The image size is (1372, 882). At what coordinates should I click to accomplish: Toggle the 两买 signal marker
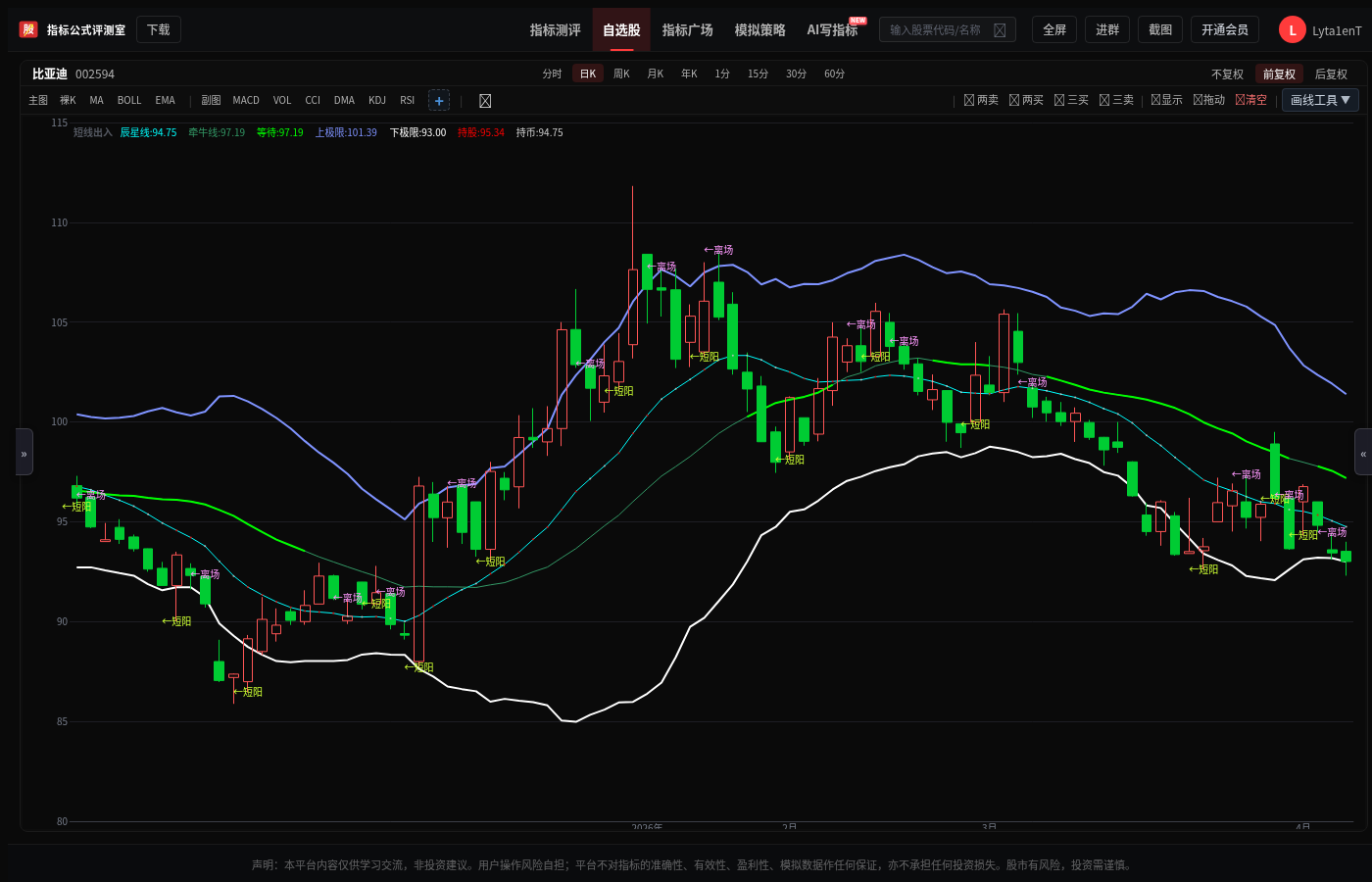(1026, 100)
